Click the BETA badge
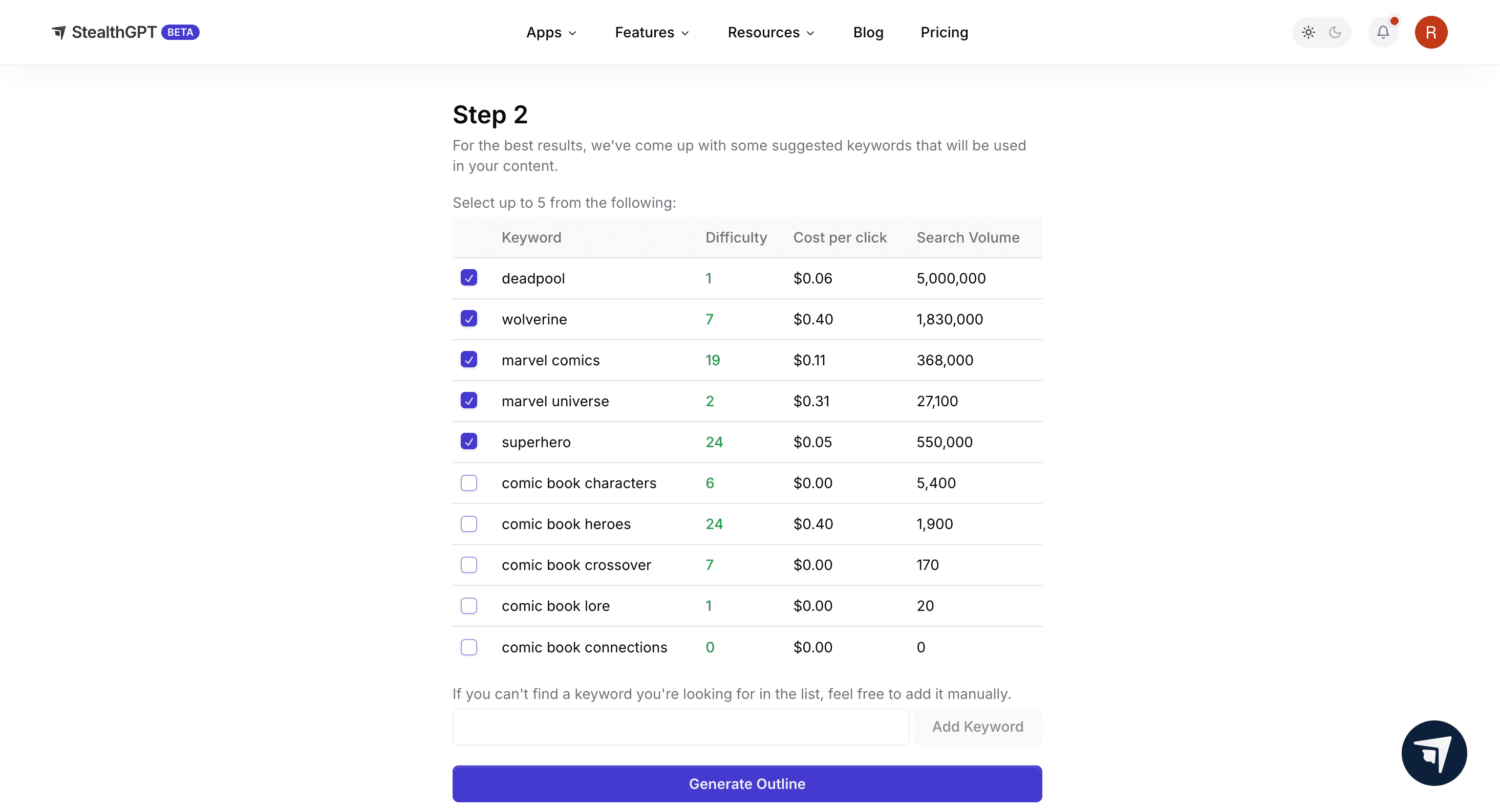 click(180, 32)
